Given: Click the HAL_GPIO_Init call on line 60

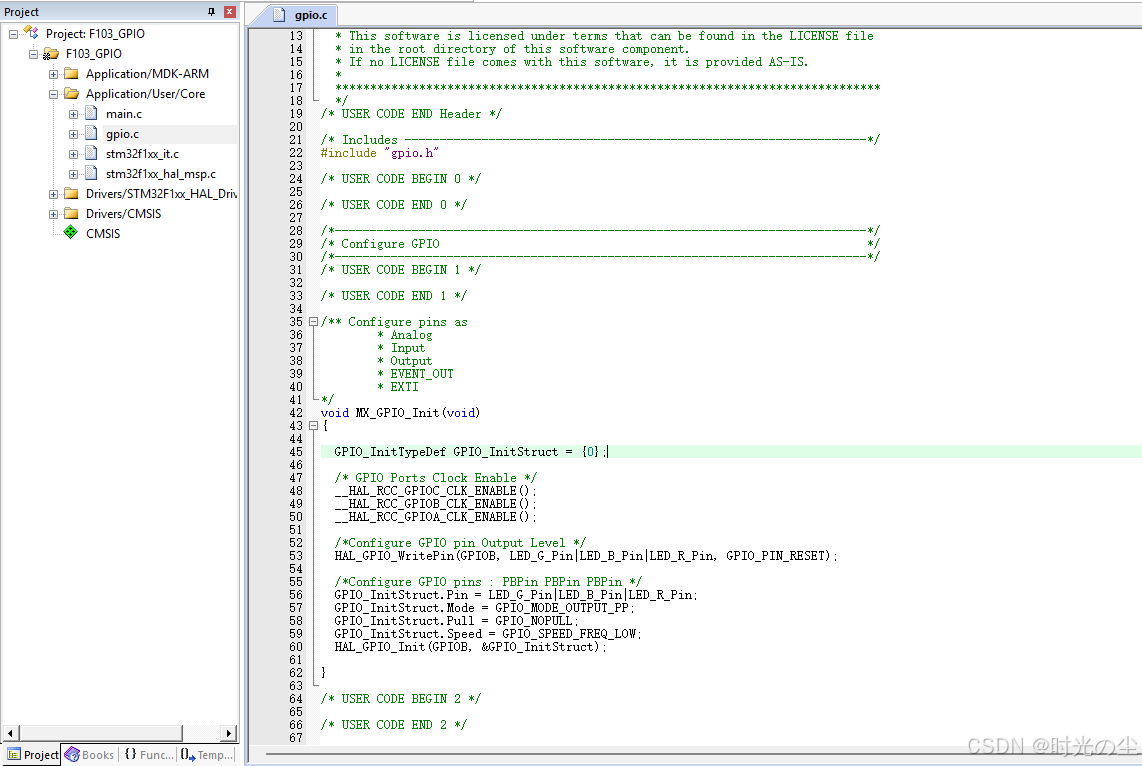Looking at the screenshot, I should [x=470, y=647].
